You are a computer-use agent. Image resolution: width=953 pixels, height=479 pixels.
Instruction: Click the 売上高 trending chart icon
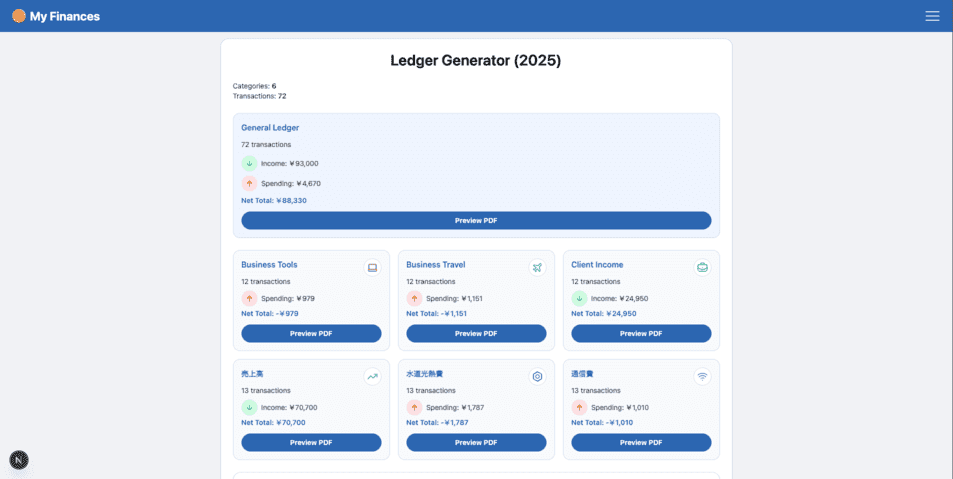point(372,377)
